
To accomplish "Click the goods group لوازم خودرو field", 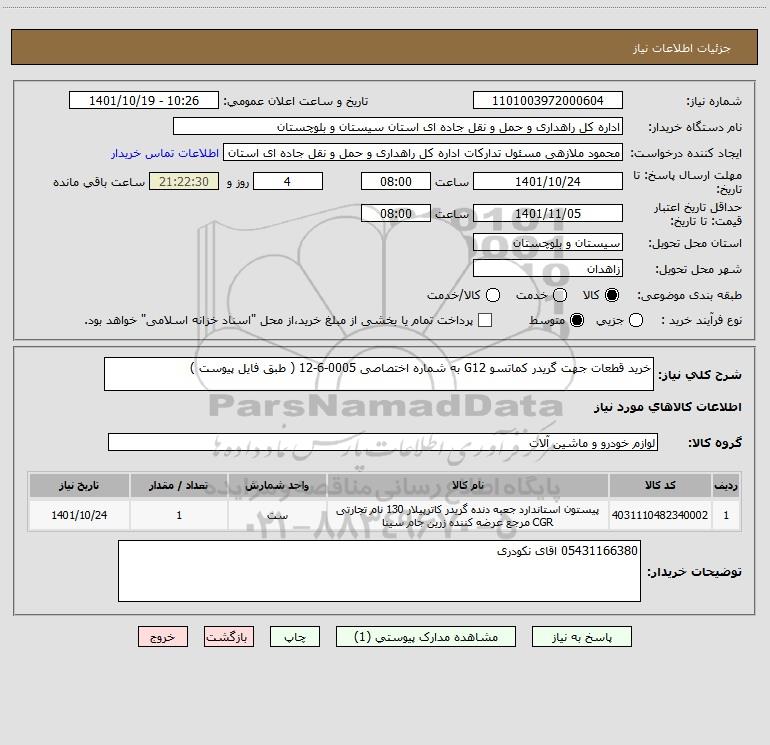I will [383, 442].
